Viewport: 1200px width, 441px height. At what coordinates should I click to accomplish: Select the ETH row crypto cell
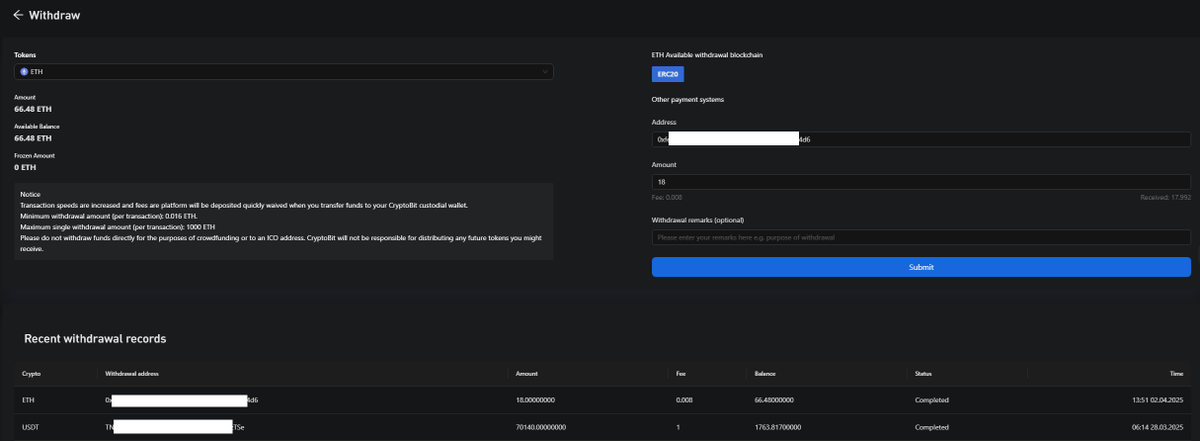pos(28,400)
